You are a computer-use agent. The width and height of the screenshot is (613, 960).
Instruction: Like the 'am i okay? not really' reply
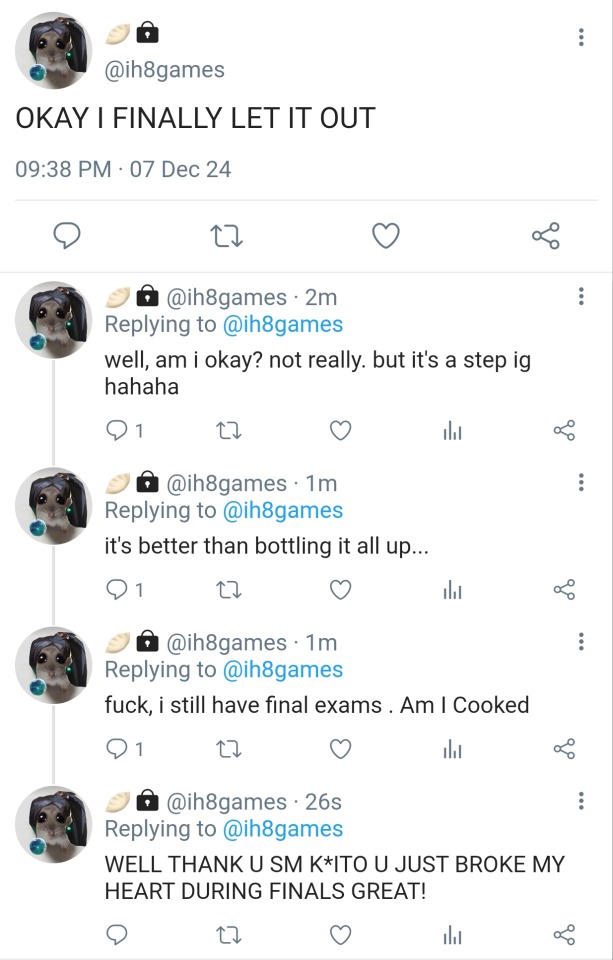[x=341, y=431]
